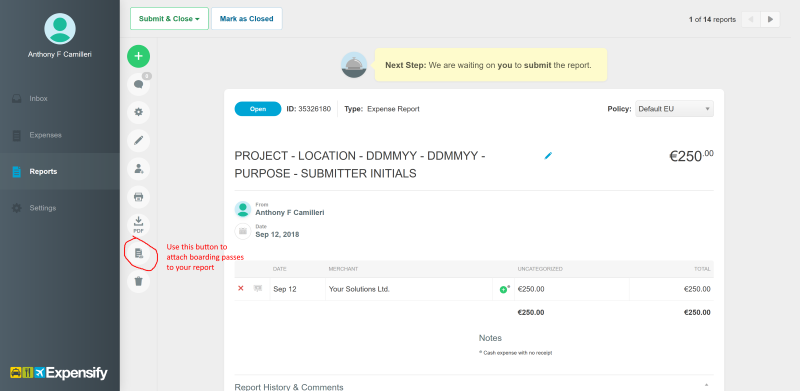
Task: Click the Mark as Closed button
Action: tap(246, 19)
